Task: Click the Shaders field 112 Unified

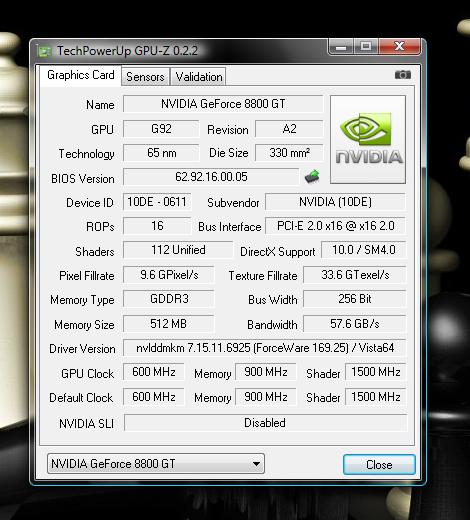Action: tap(178, 250)
